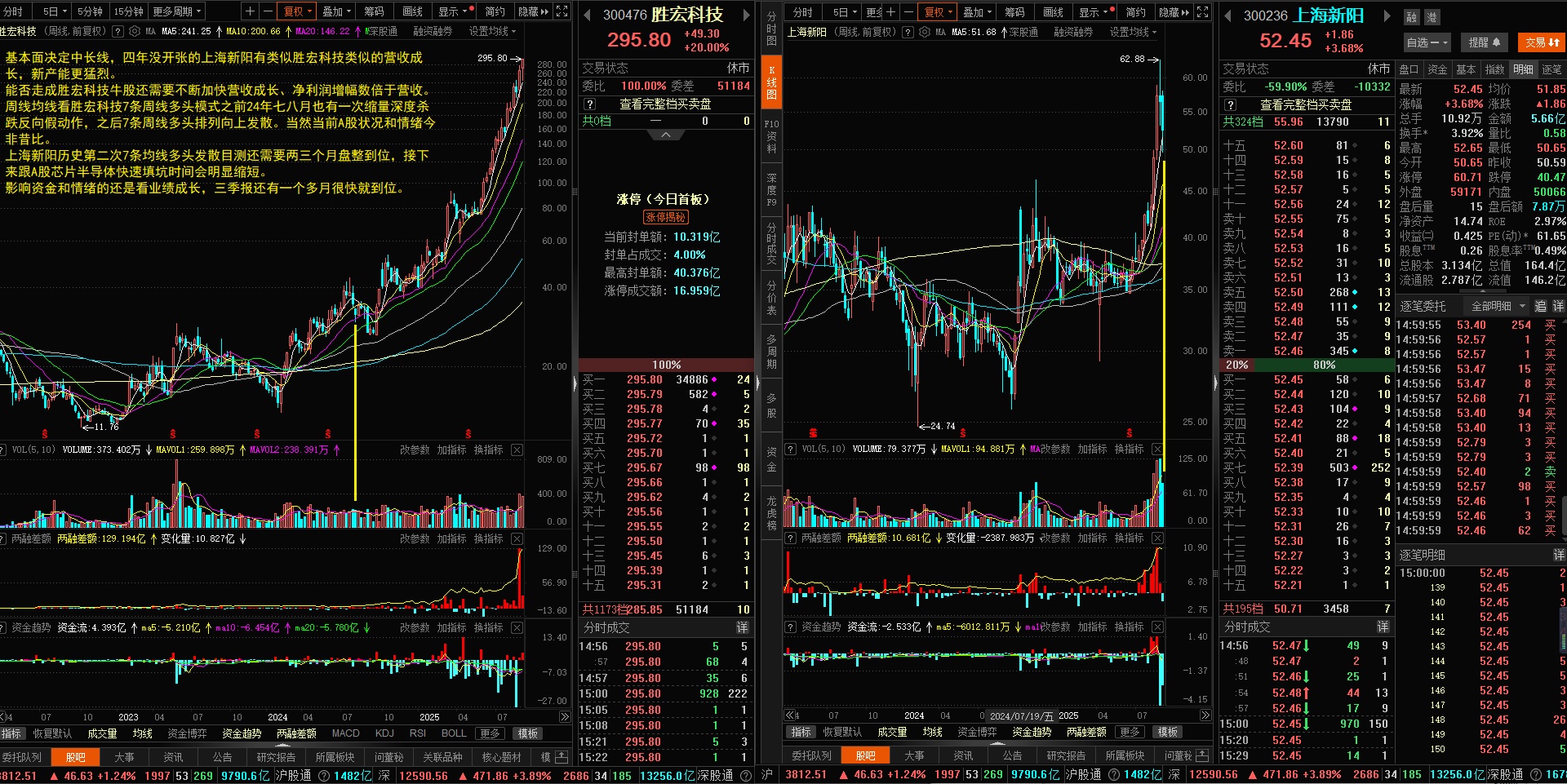Click 上海新阳 80% sell ratio bar
Screen dimensions: 1567x784
click(x=1324, y=365)
